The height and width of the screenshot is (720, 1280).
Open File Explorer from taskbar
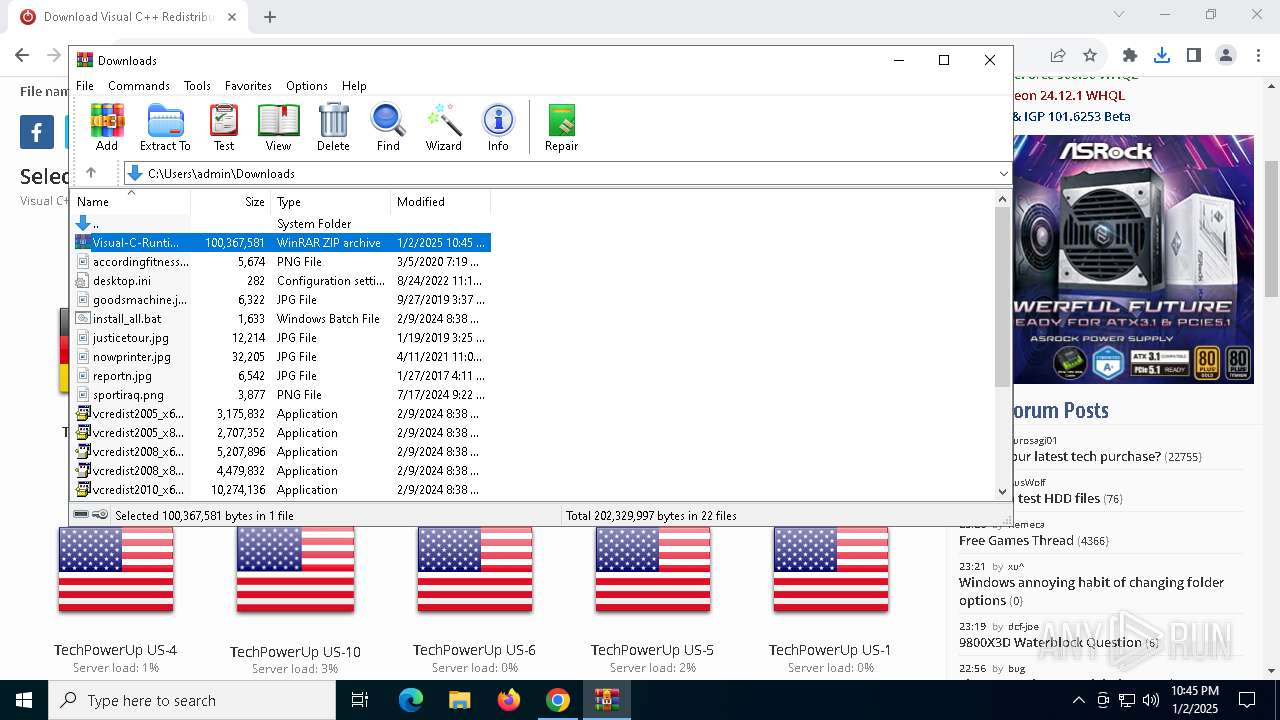tap(459, 700)
